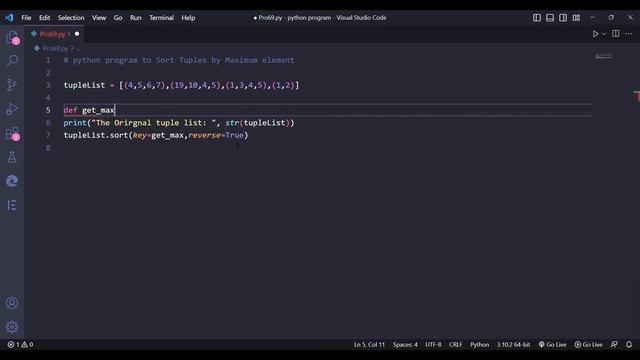Open the Source Control view
The width and height of the screenshot is (640, 360).
(x=12, y=85)
